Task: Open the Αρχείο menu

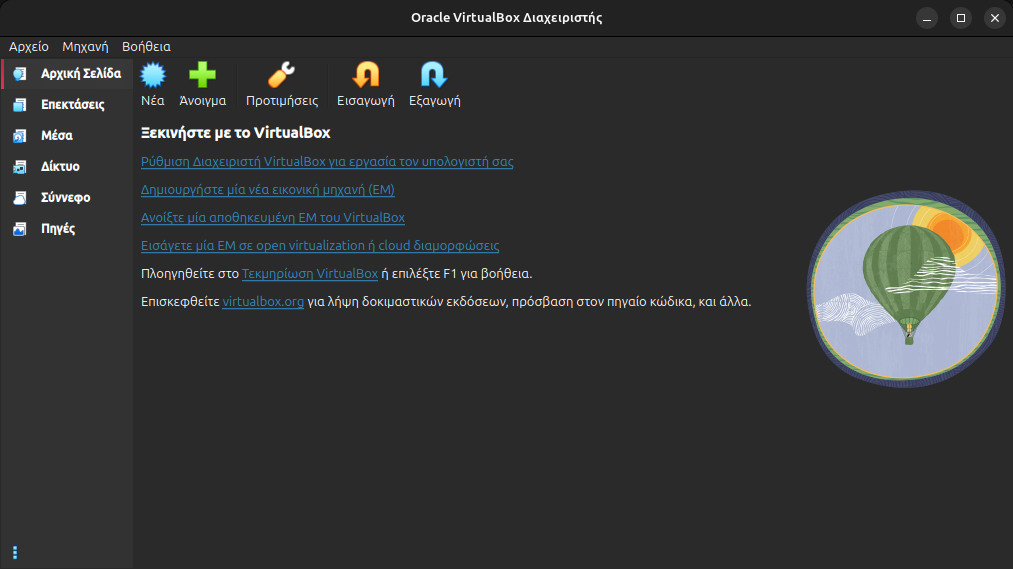Action: pyautogui.click(x=28, y=47)
